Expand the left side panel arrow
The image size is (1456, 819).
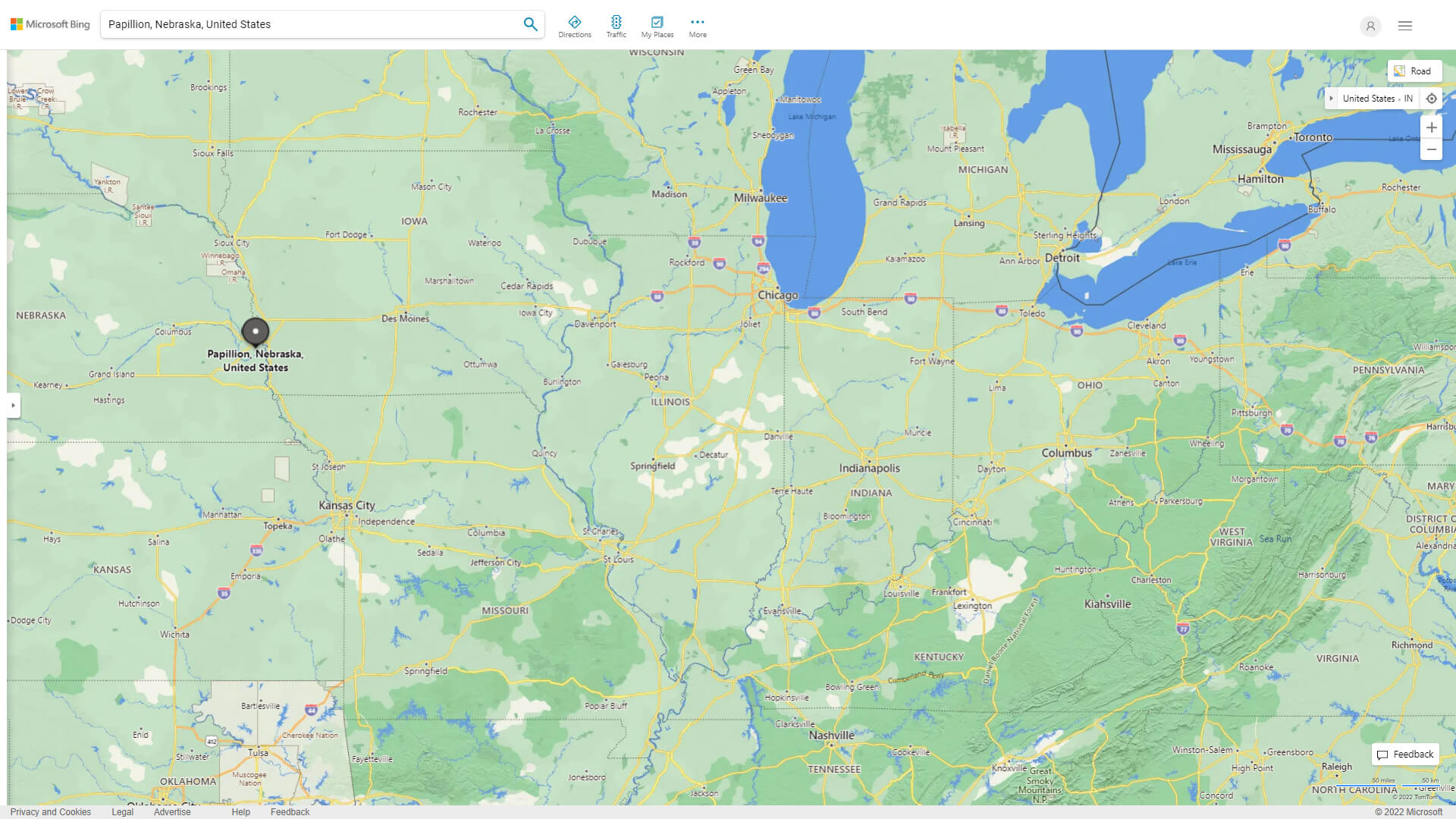coord(14,405)
